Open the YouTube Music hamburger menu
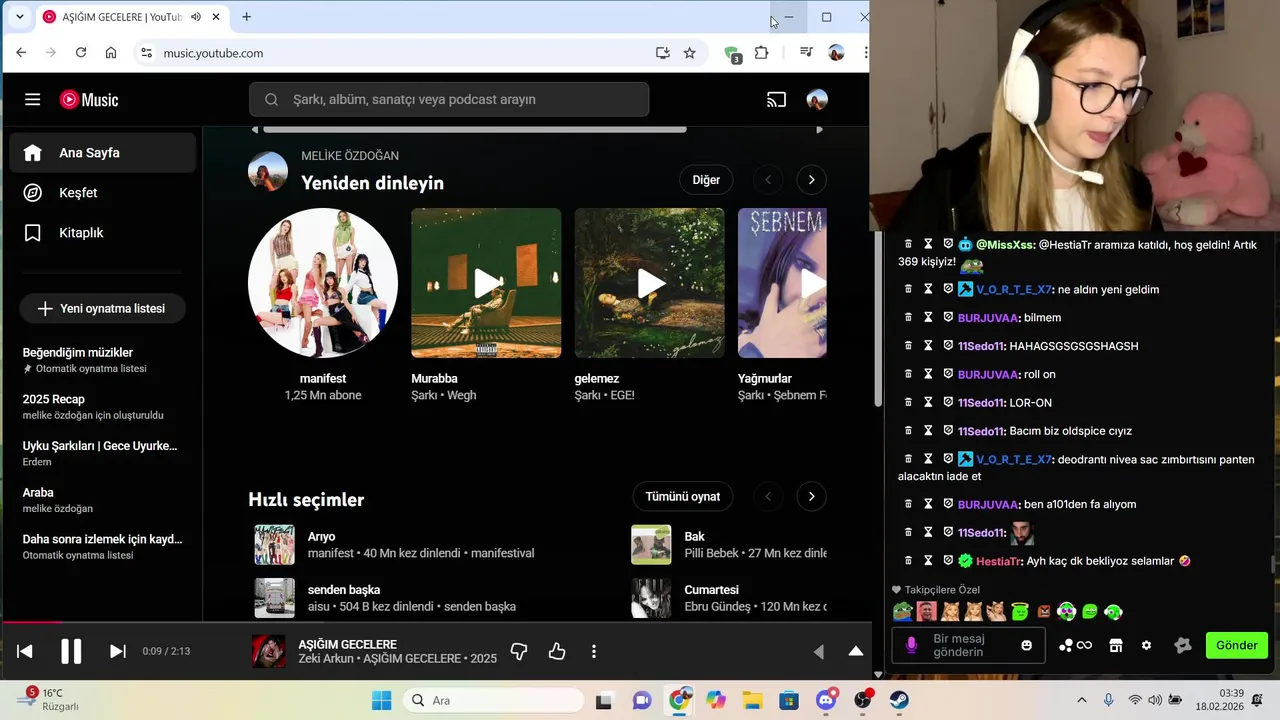Screen dimensions: 1280x720 (33, 100)
